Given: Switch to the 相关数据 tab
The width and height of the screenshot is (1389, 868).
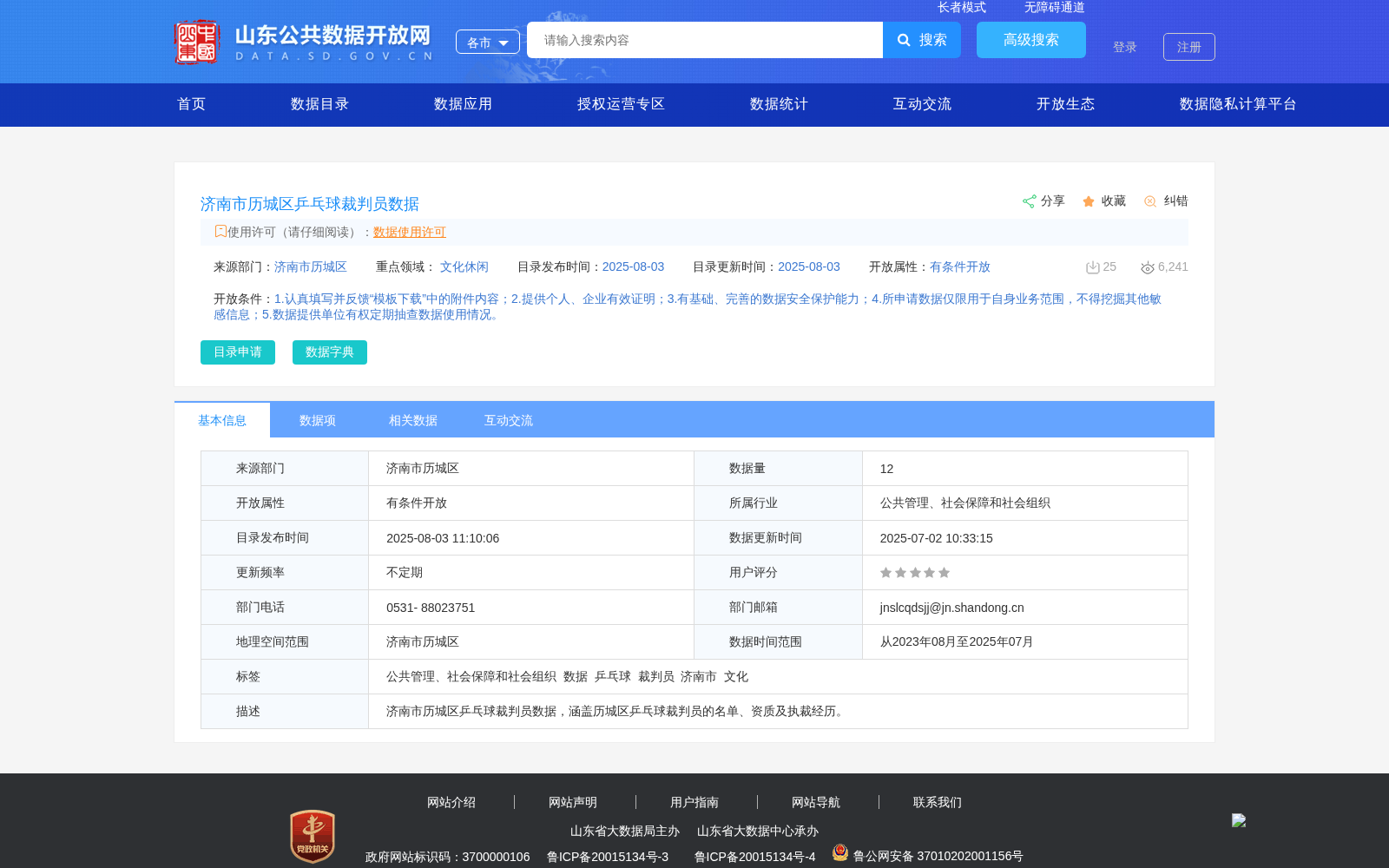Looking at the screenshot, I should pyautogui.click(x=413, y=420).
